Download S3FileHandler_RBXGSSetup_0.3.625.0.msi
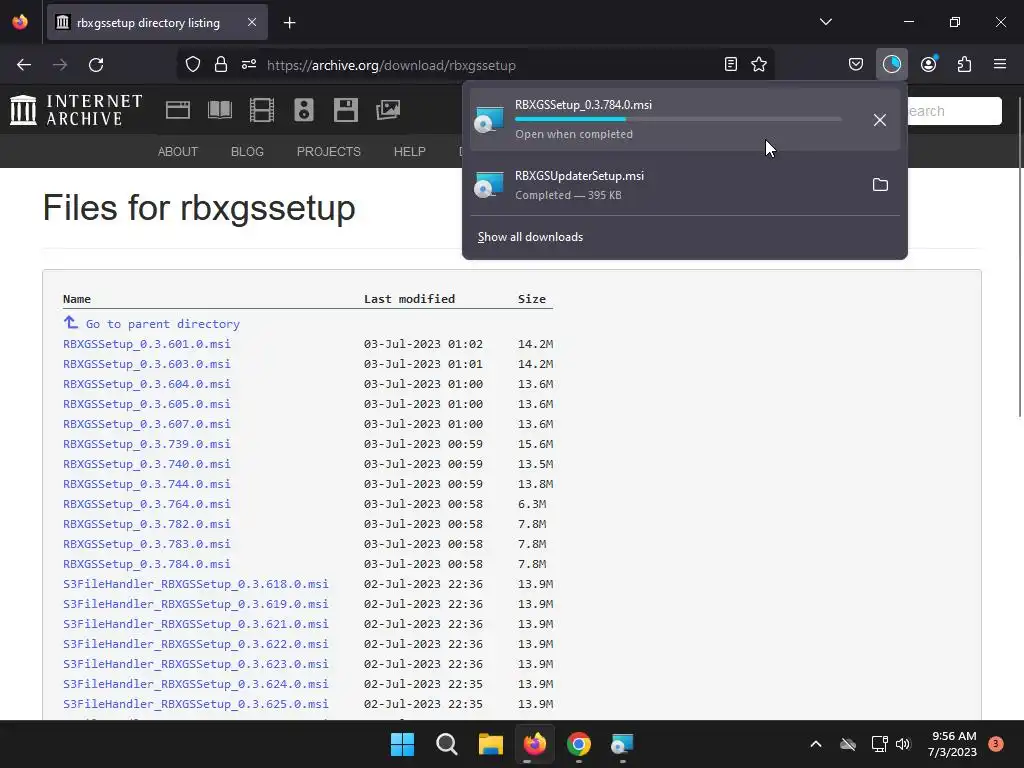The image size is (1024, 768). tap(195, 704)
